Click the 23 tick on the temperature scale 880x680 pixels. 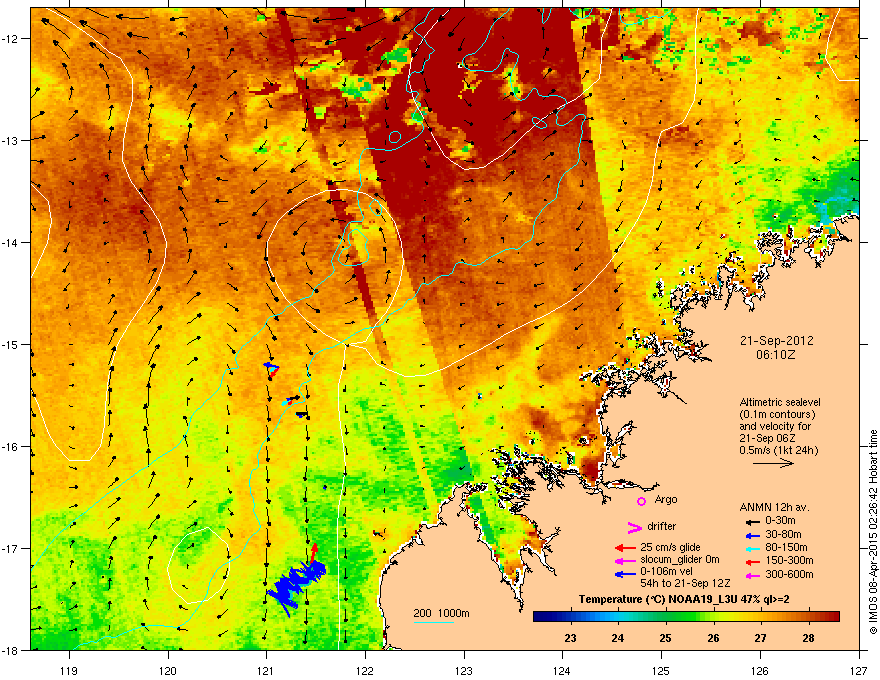coord(570,638)
